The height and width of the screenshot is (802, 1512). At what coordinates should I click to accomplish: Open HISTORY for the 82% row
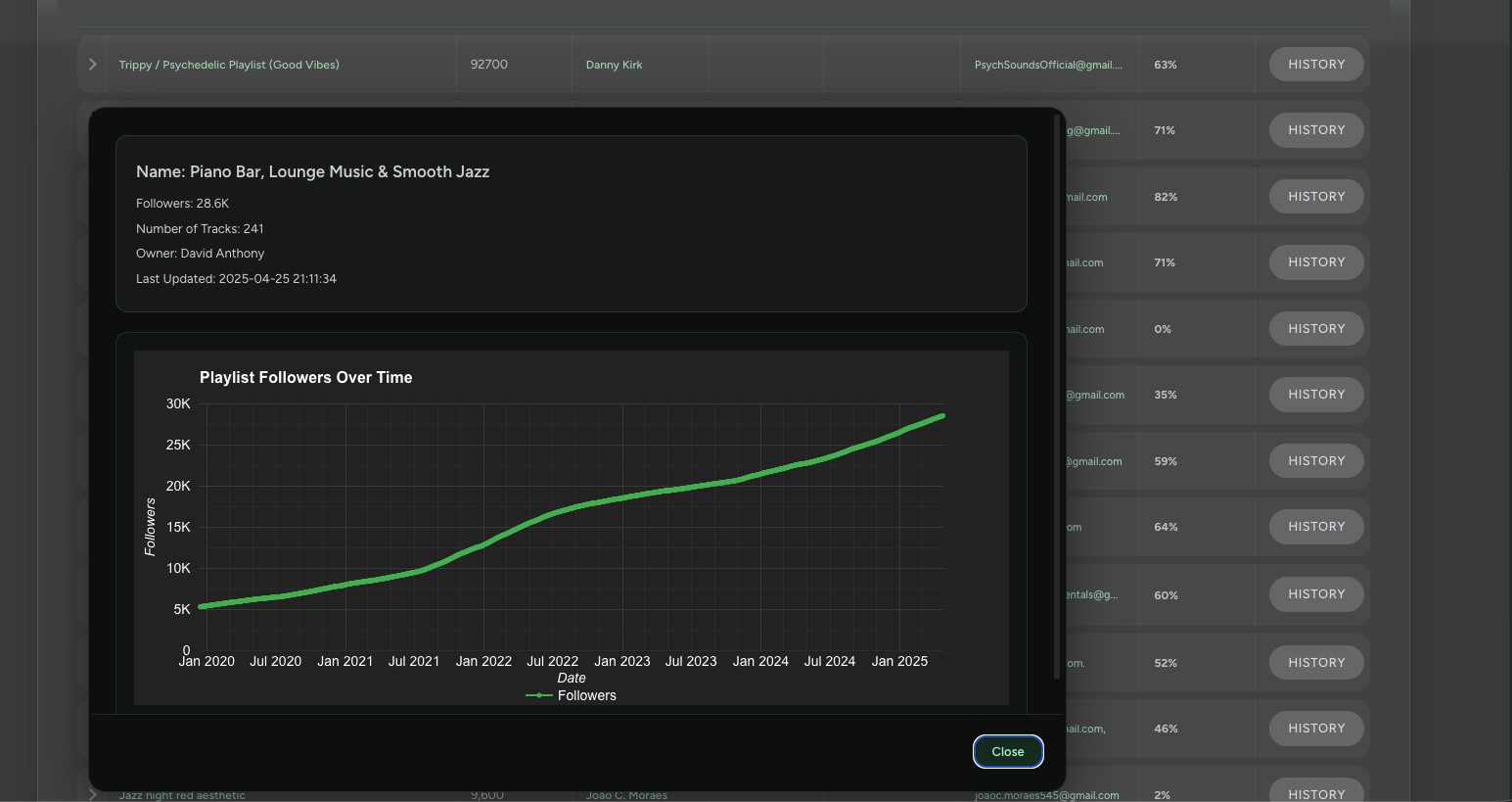tap(1316, 197)
